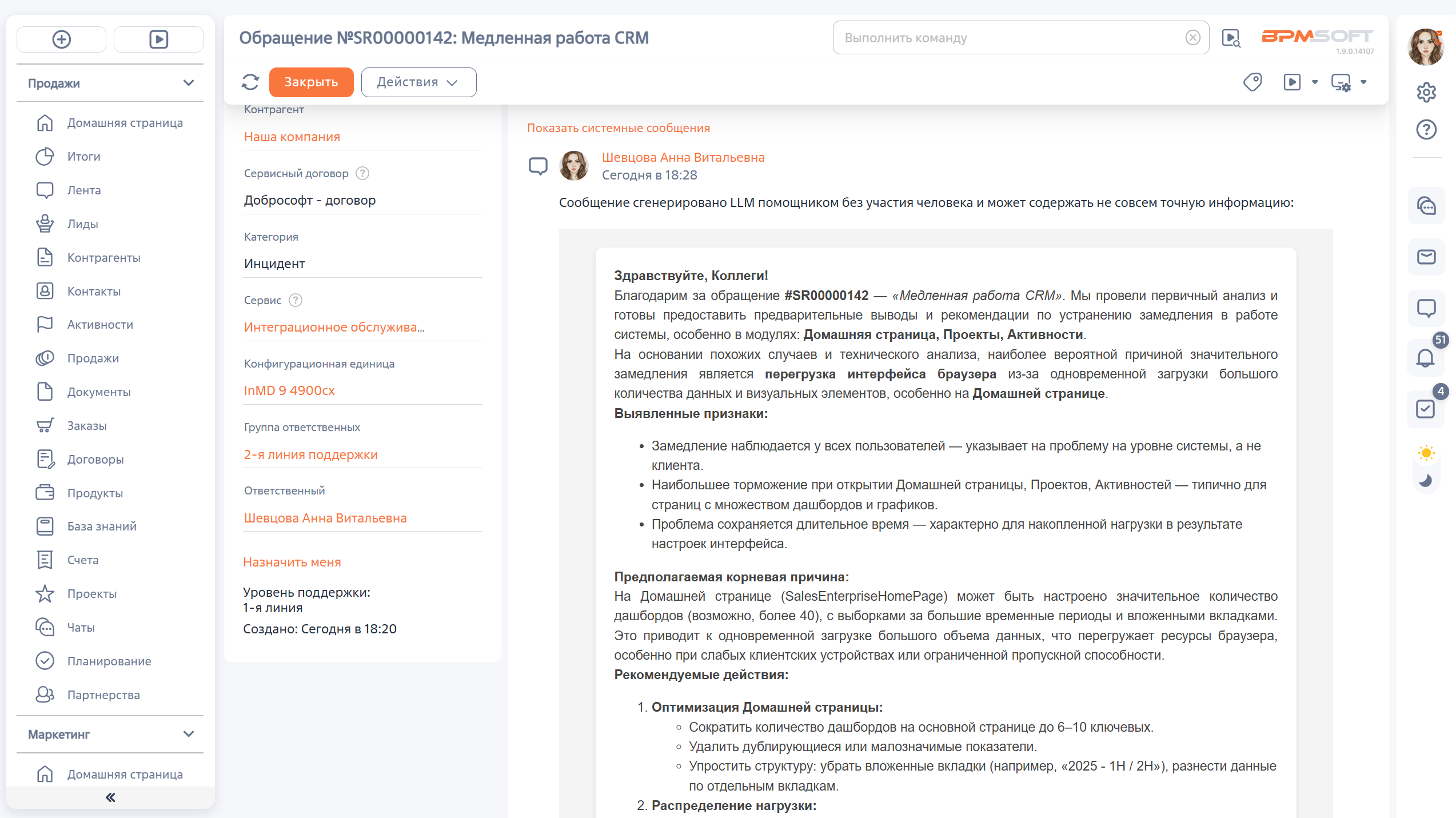This screenshot has width=1456, height=818.
Task: Open chats panel icon on right rail
Action: click(1426, 206)
